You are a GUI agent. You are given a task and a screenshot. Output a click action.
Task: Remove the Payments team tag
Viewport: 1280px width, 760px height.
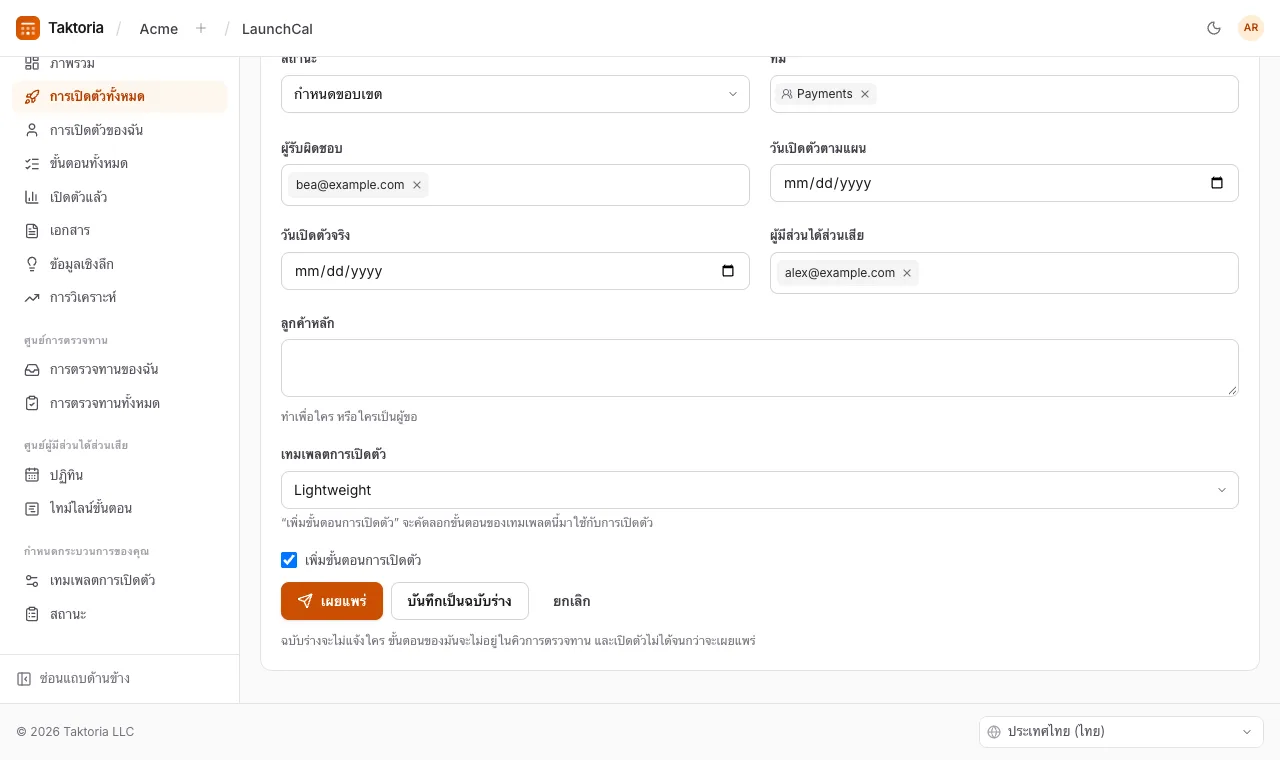point(865,94)
